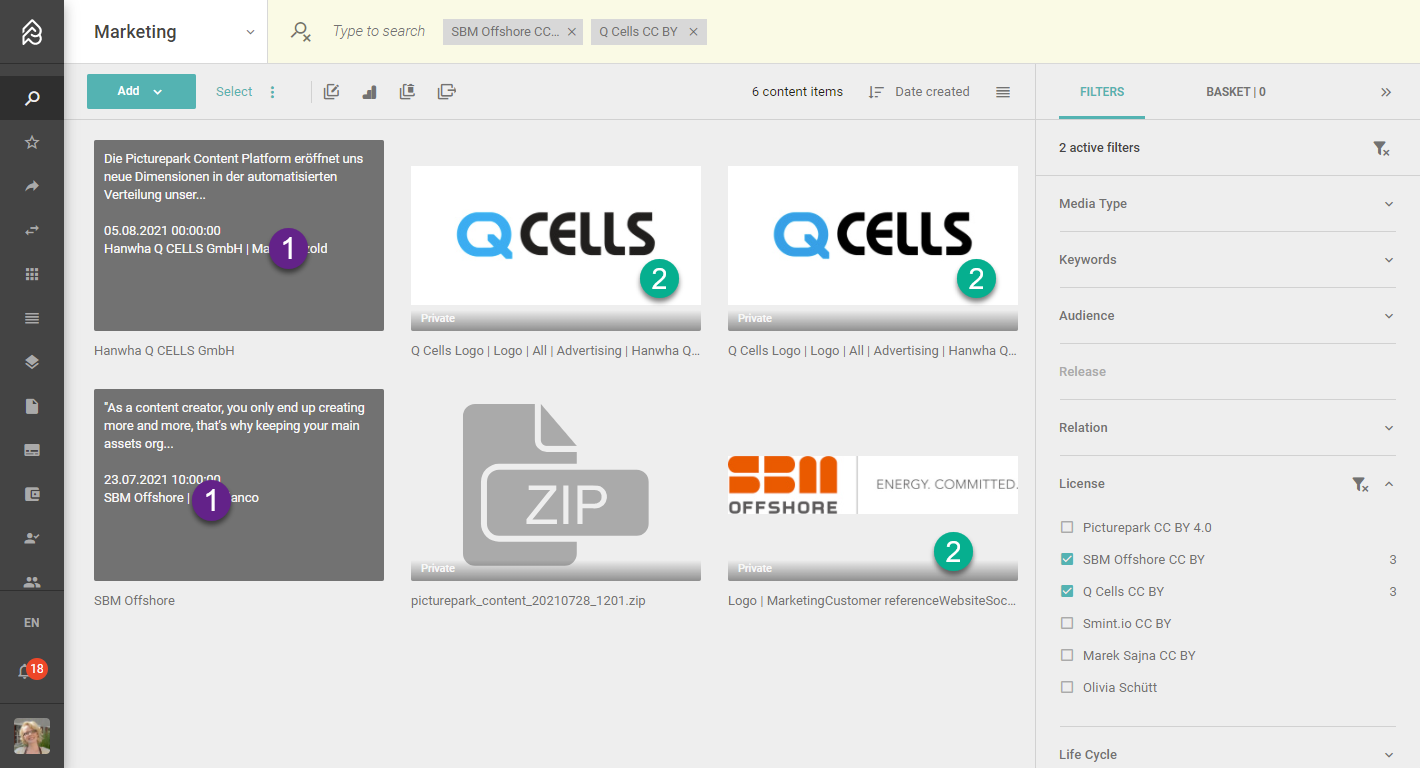Open the card icon in the sidebar
This screenshot has width=1420, height=768.
click(x=32, y=450)
